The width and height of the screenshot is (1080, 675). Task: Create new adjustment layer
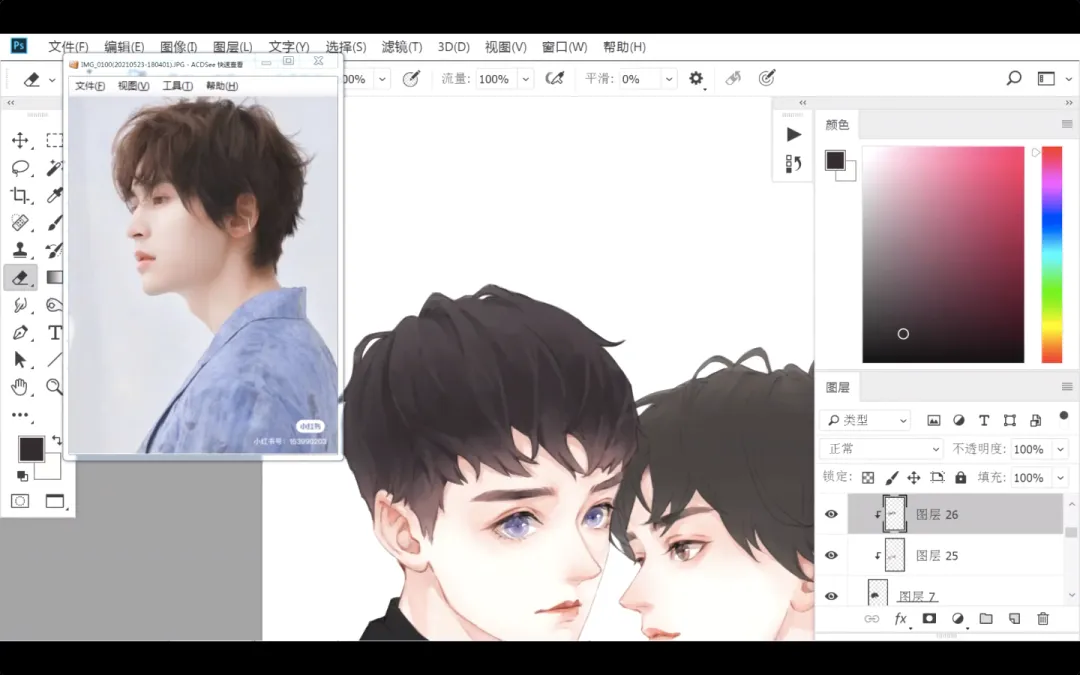point(957,619)
